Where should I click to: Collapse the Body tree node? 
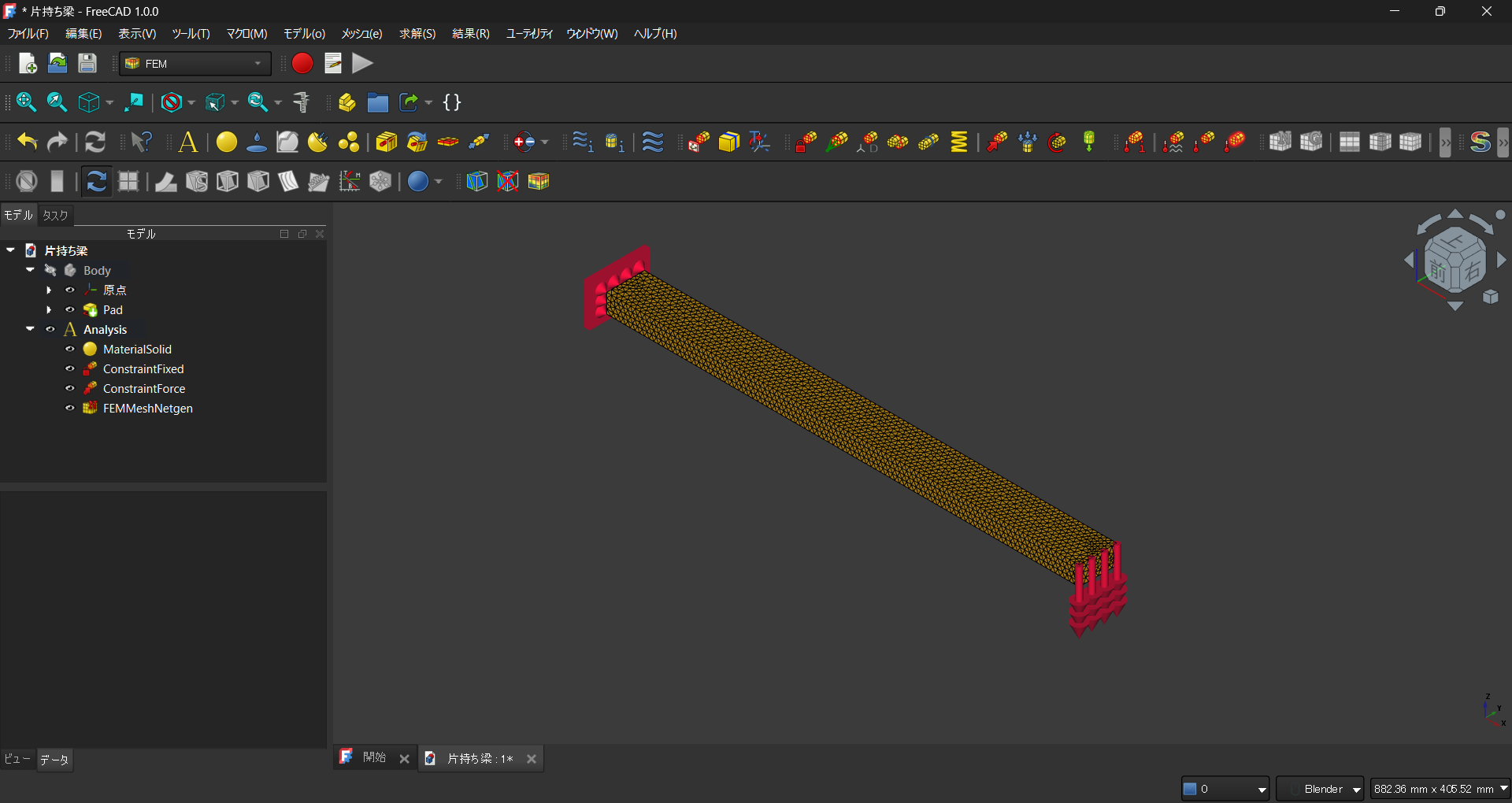[x=30, y=270]
